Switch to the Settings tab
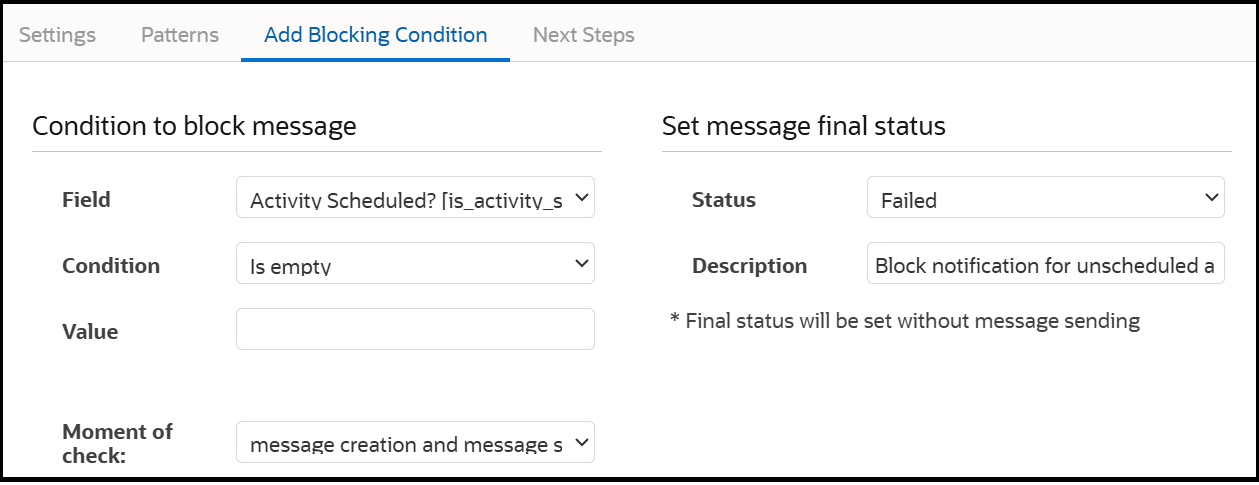This screenshot has height=485, width=1259. (58, 35)
